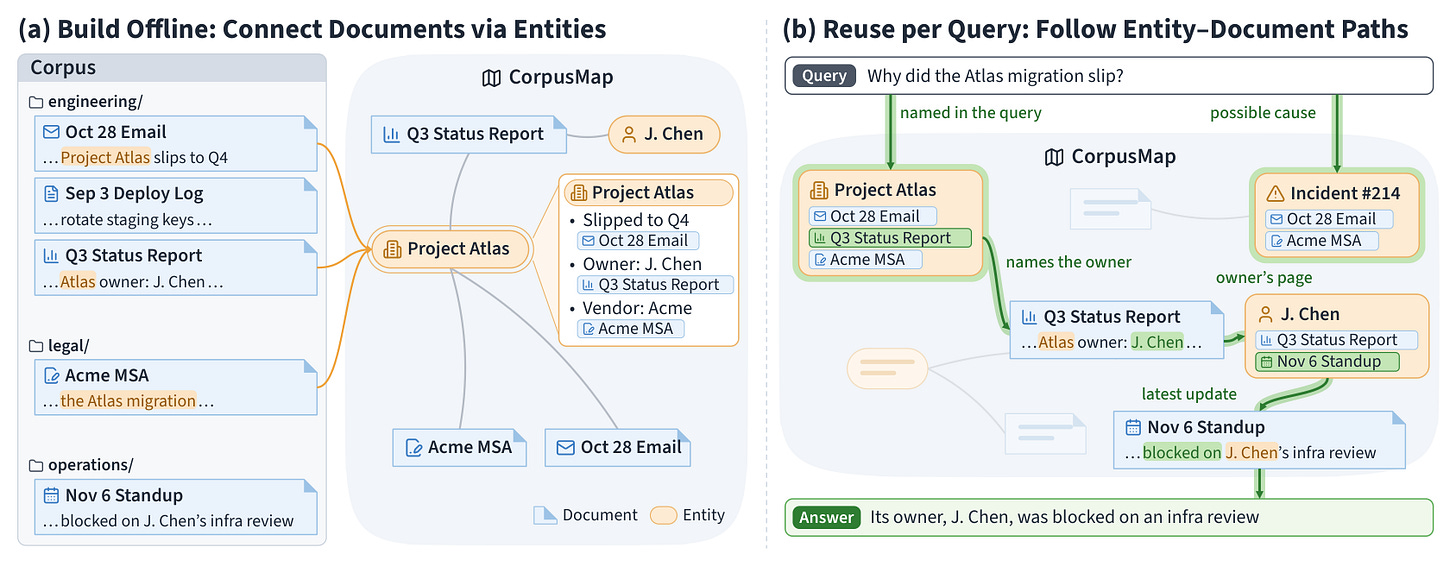Click highlighted Q3 Status Report chip in panel (b) Project Atlas card
Viewport: 1456px width, 566px height.
(x=890, y=238)
